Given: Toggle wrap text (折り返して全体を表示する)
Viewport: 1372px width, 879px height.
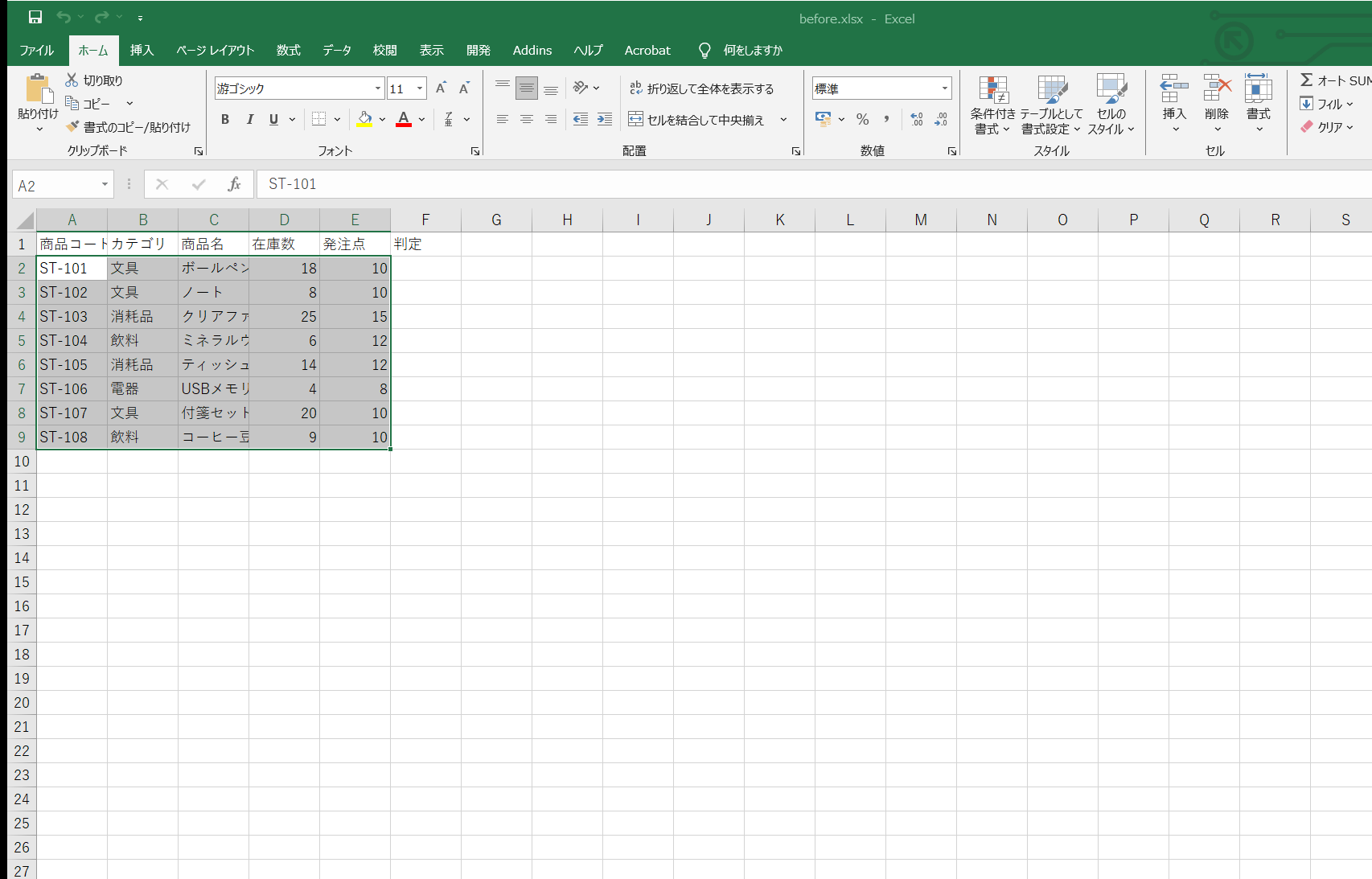Looking at the screenshot, I should 701,88.
